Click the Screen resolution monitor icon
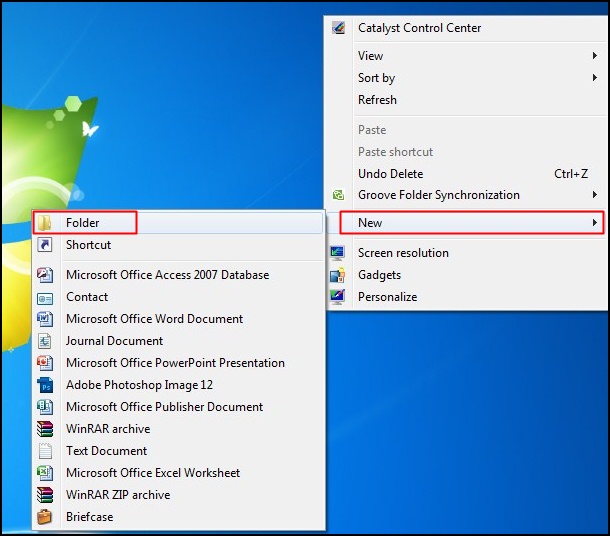Screen dimensions: 610x536 coord(337,253)
